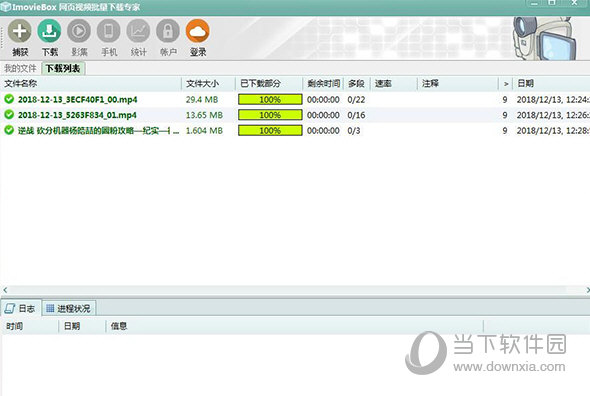Select file 2018-12-13_5263F834_01.mp4
The image size is (590, 396).
(77, 115)
